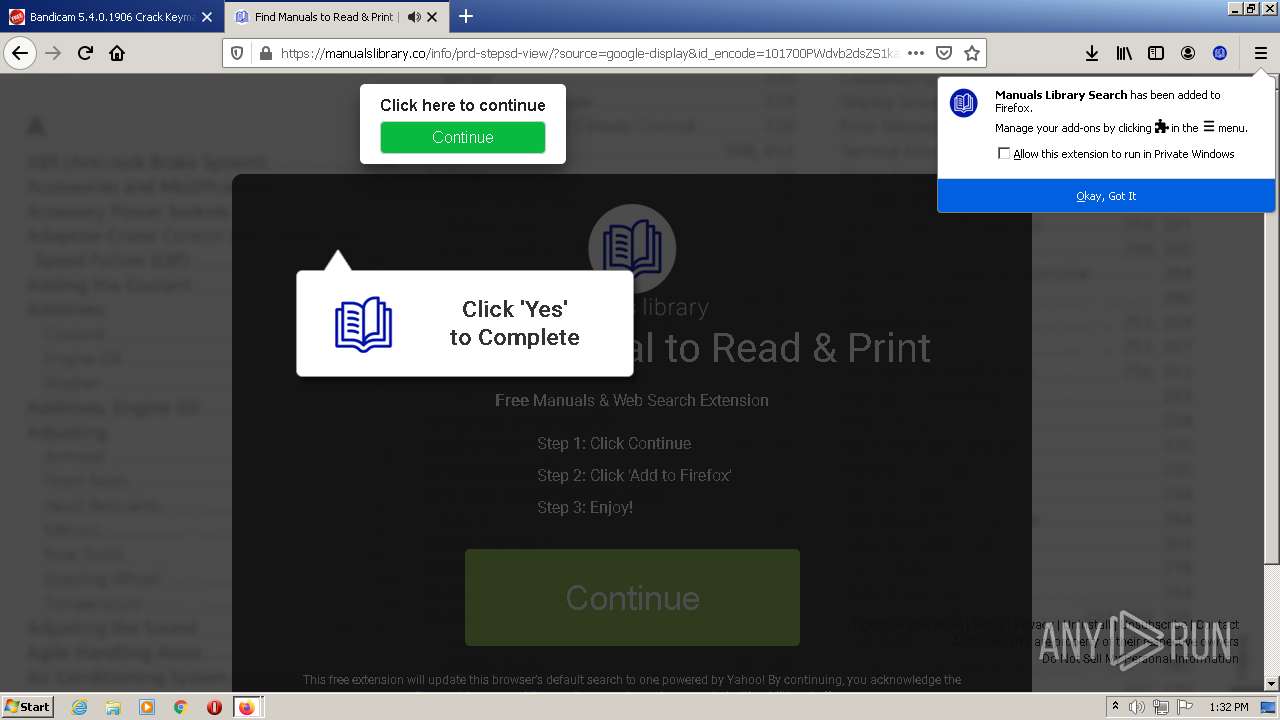Toggle the sidebar view

point(1156,53)
